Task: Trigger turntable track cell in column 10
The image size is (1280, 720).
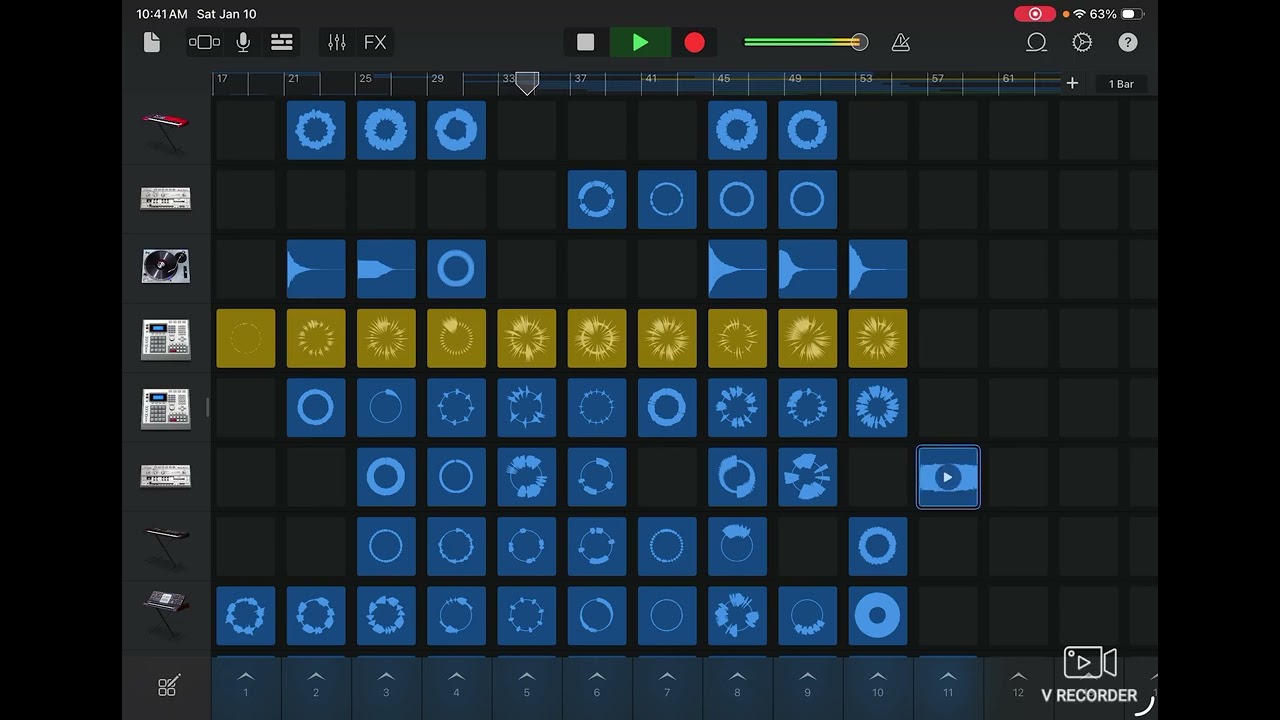Action: pyautogui.click(x=878, y=269)
